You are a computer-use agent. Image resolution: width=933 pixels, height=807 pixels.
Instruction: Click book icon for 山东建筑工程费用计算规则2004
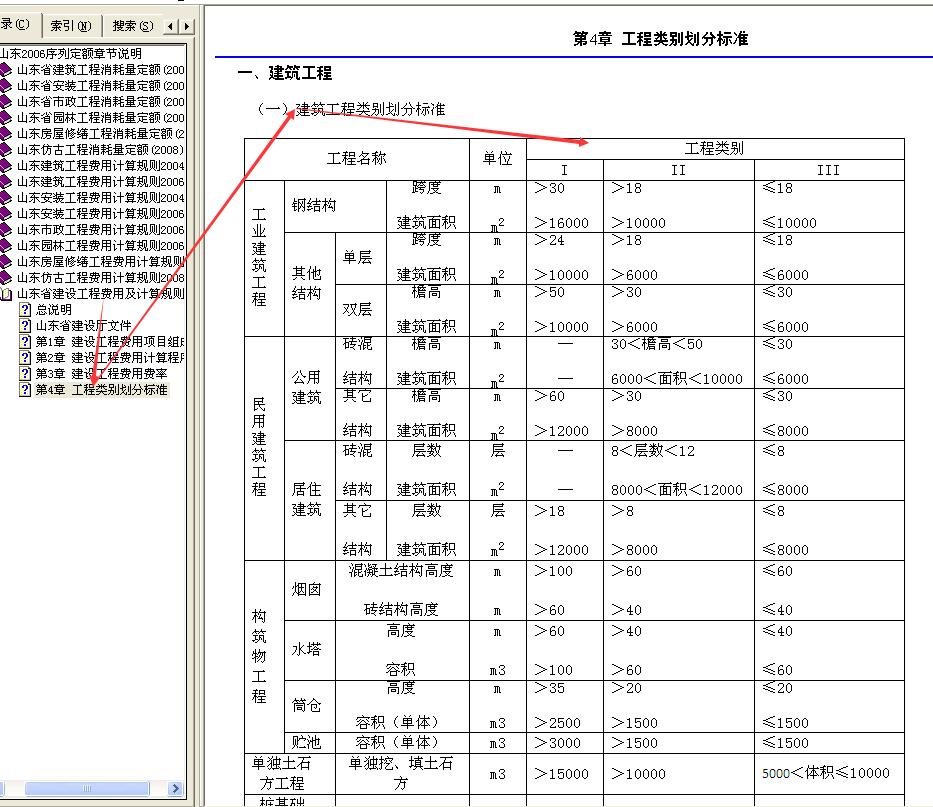pos(6,165)
